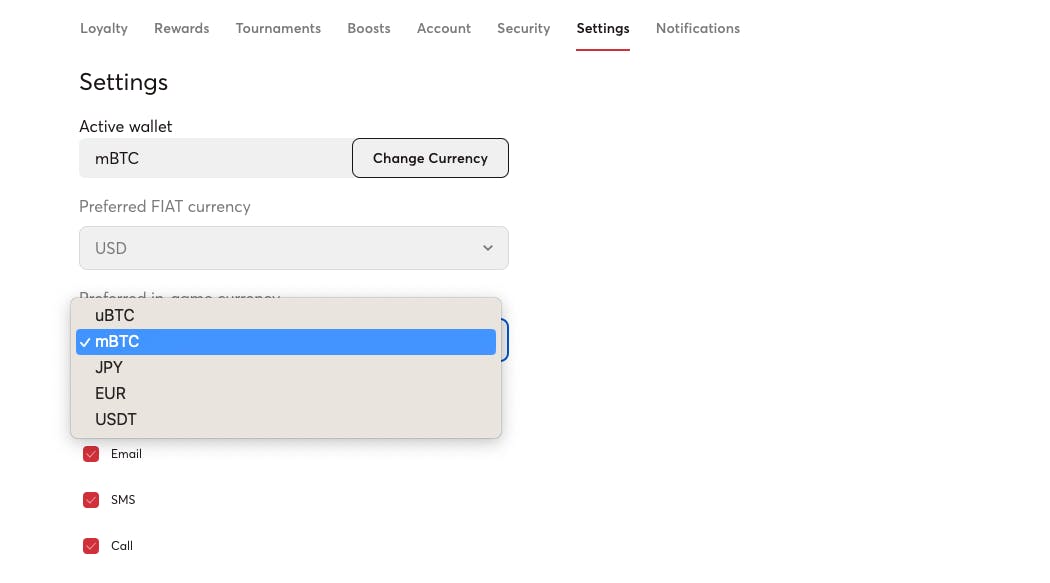The width and height of the screenshot is (1050, 583).
Task: Choose the USDT option
Action: click(116, 420)
